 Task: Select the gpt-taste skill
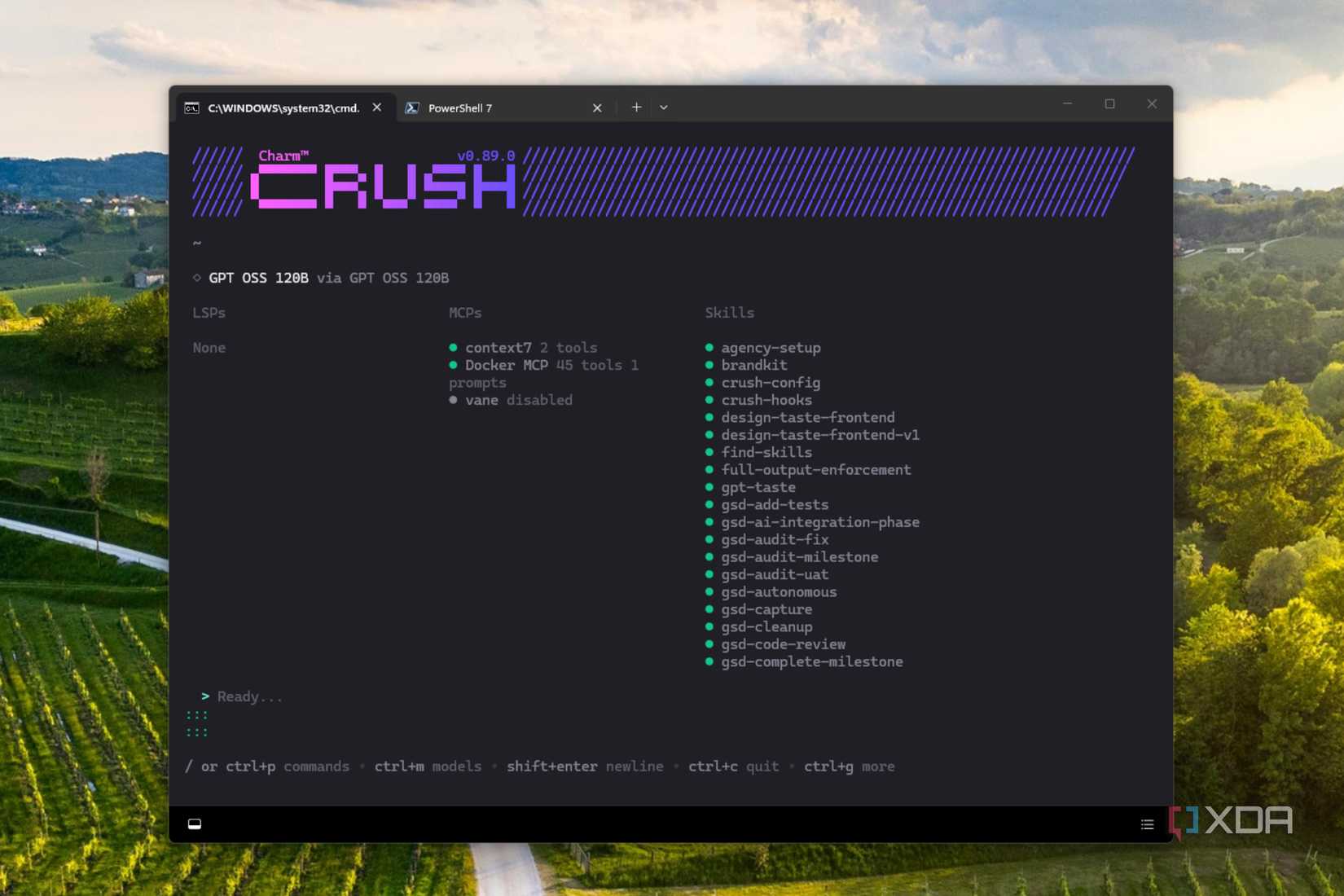(x=751, y=487)
